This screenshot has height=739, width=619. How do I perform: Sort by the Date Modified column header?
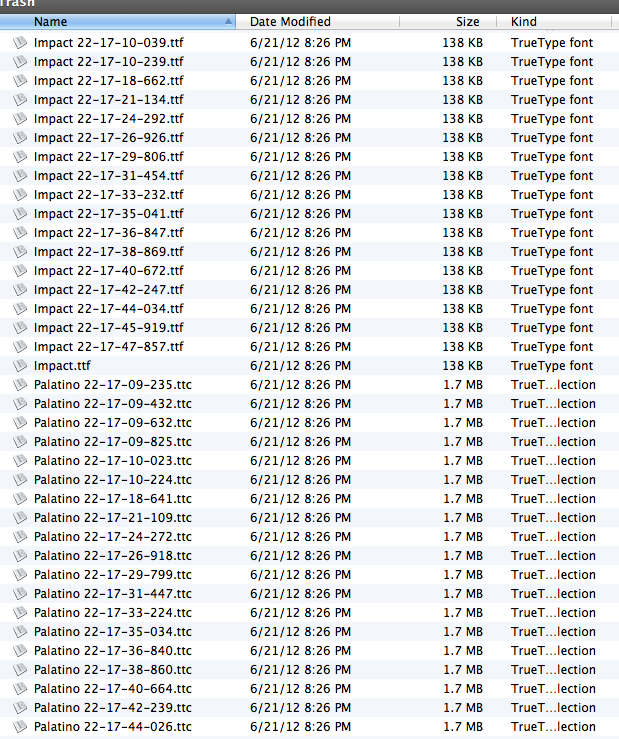[317, 22]
